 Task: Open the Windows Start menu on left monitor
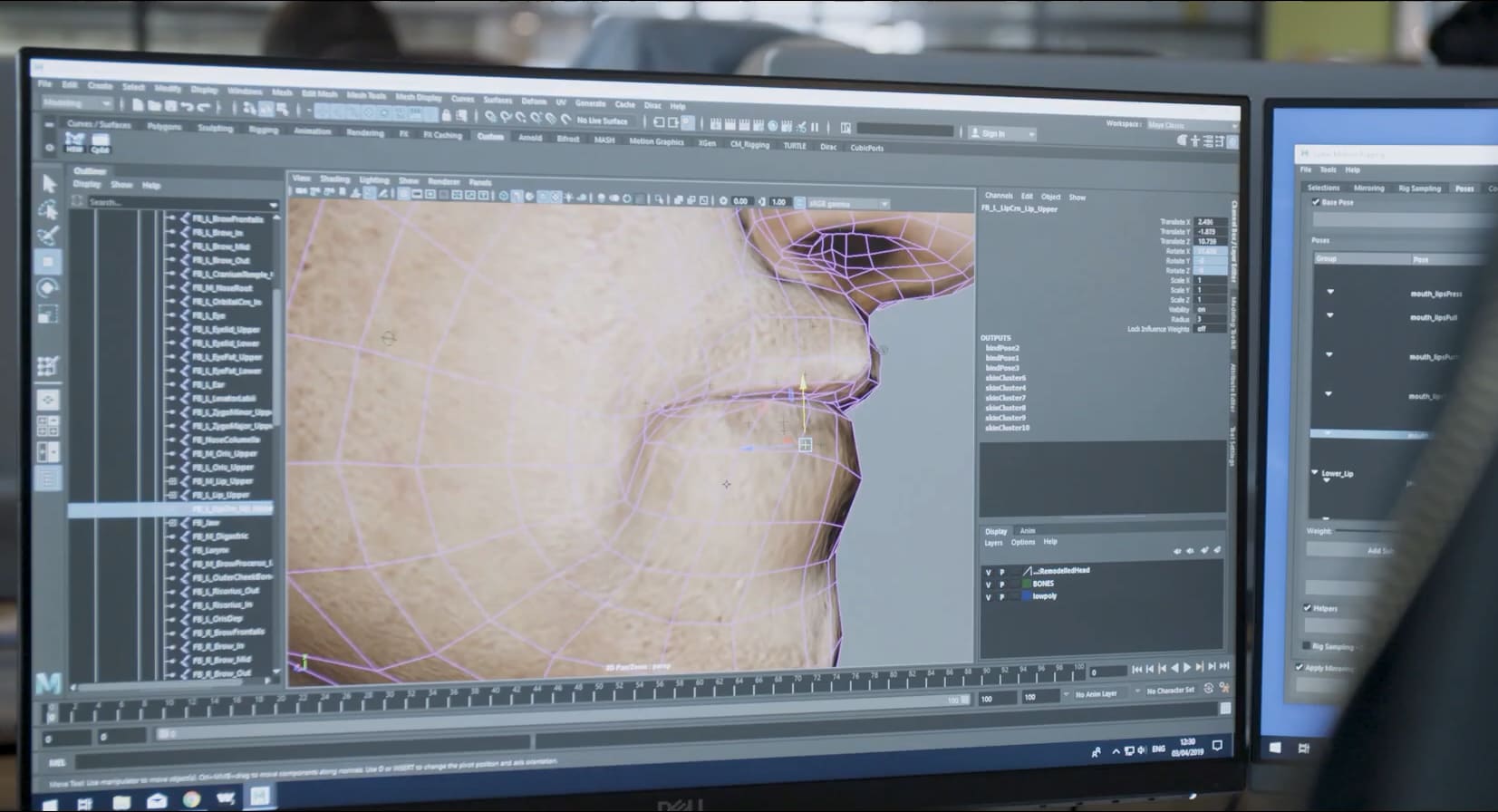(50, 803)
